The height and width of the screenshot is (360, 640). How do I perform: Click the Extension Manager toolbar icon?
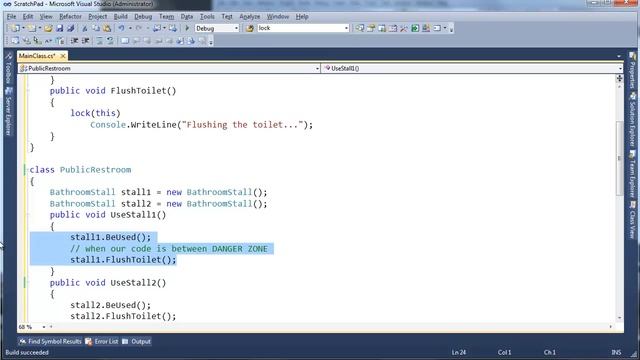(x=426, y=28)
